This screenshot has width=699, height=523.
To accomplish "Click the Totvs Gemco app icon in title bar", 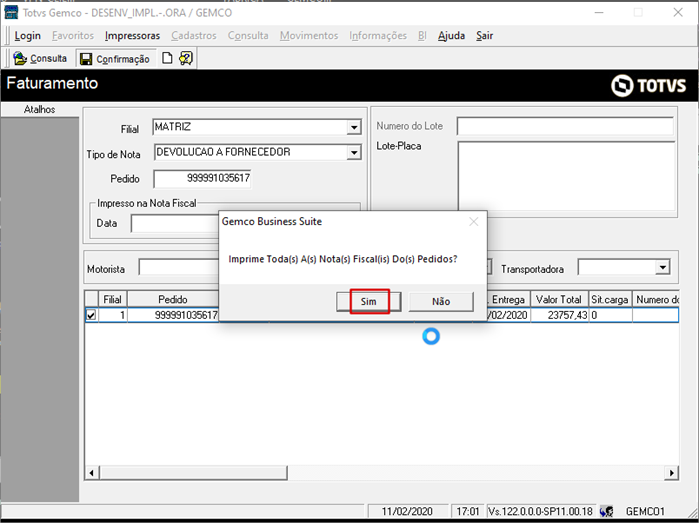I will [x=10, y=12].
